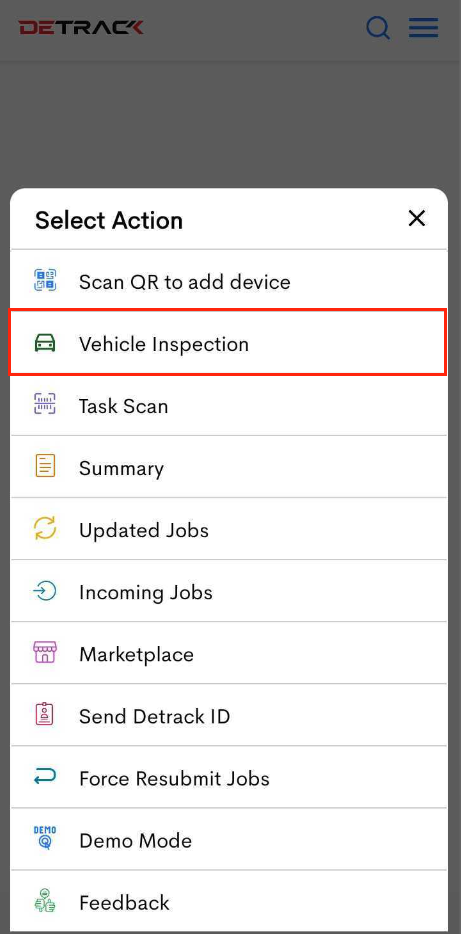Click the orange Summary document icon
The width and height of the screenshot is (461, 934).
(45, 467)
